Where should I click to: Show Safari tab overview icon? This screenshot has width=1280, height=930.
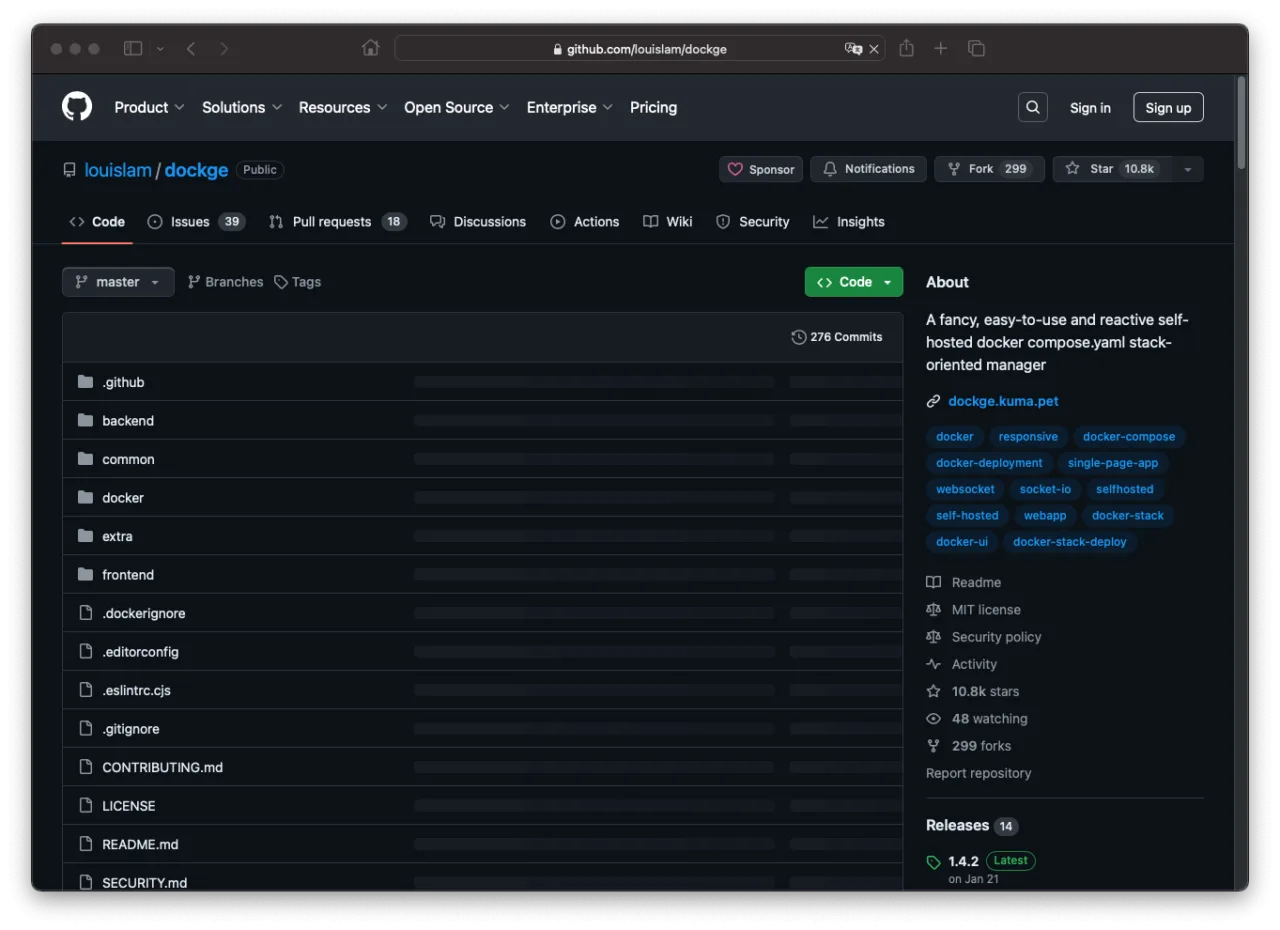tap(976, 48)
